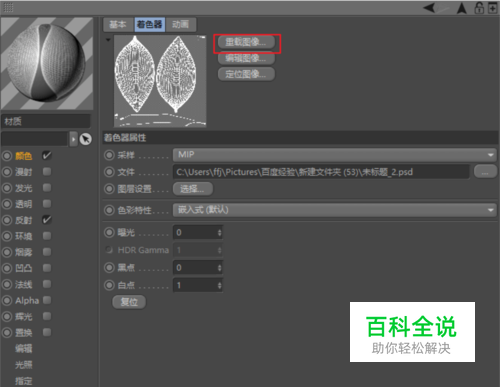This screenshot has width=500, height=387.
Task: Click the circle icon beside 颜色 channel
Action: (7, 156)
